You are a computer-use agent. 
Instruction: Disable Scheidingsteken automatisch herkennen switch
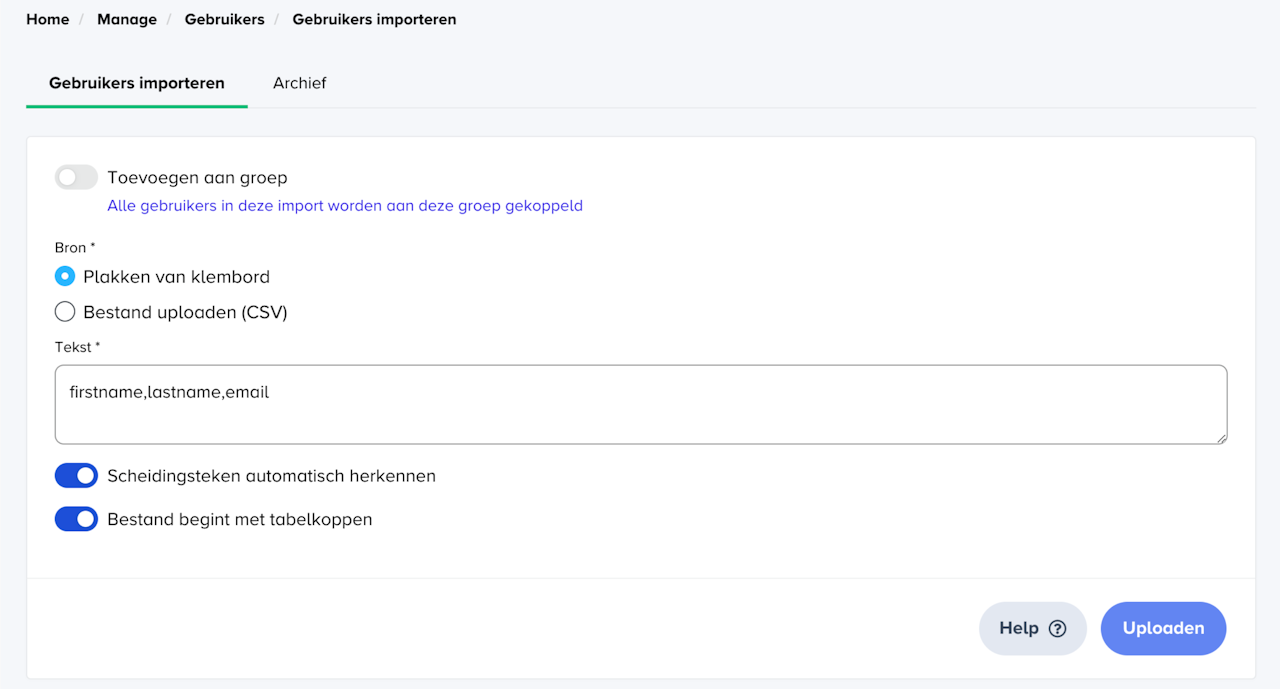point(76,476)
